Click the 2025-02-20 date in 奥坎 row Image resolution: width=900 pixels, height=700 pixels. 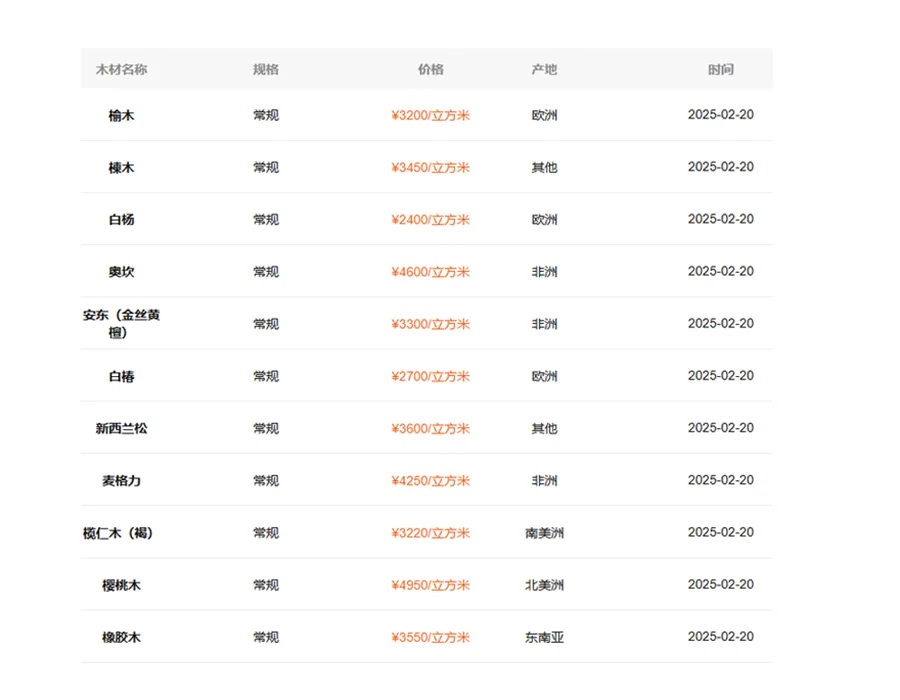(721, 271)
